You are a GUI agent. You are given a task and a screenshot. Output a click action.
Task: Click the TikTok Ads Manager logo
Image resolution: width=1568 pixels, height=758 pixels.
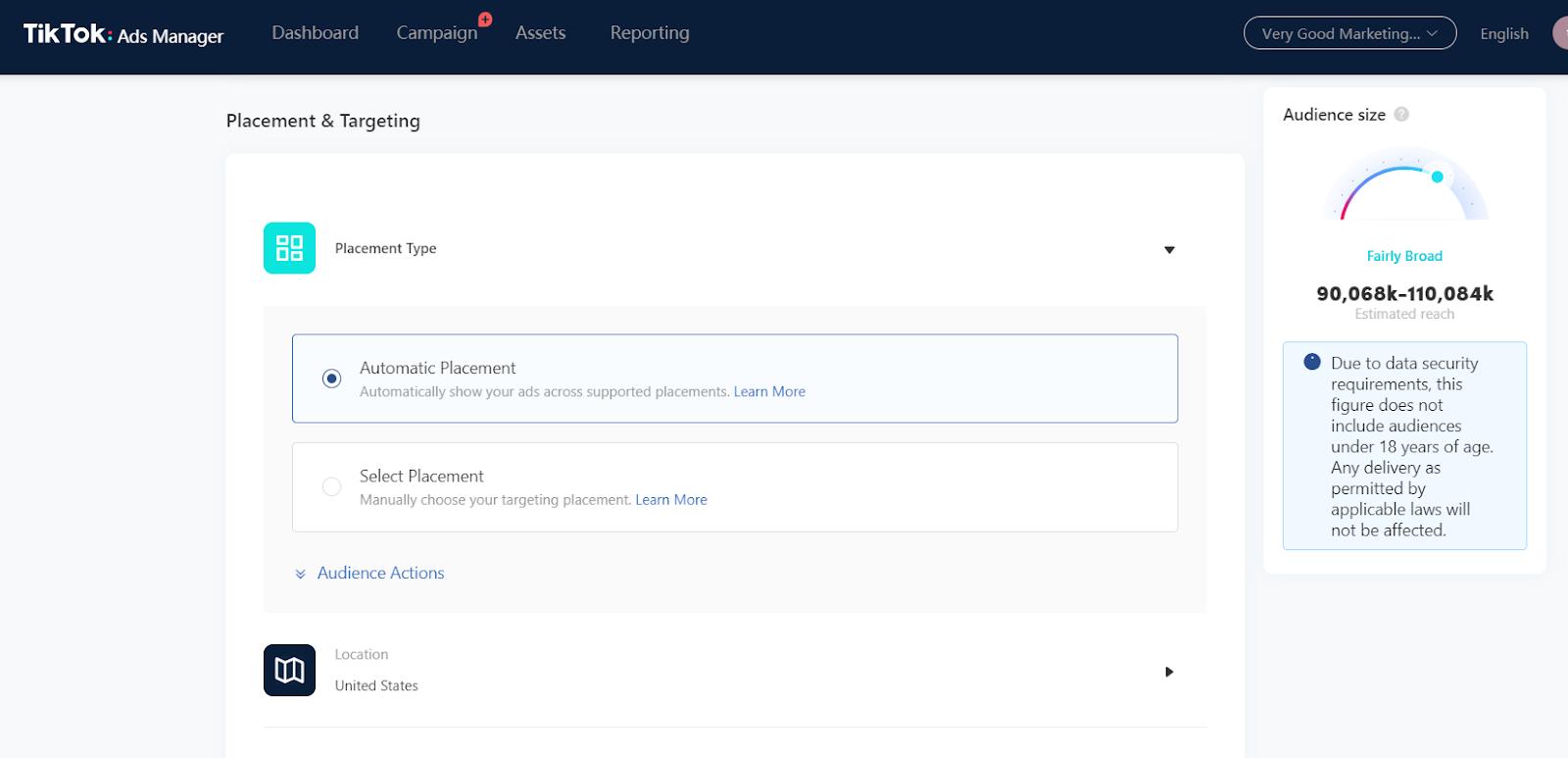pos(123,34)
